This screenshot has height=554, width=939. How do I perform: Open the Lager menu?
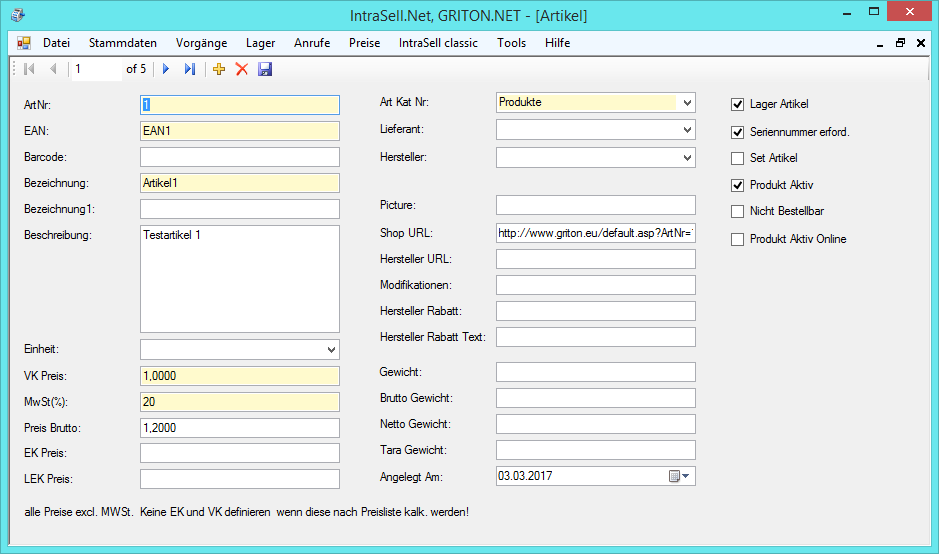pyautogui.click(x=261, y=43)
